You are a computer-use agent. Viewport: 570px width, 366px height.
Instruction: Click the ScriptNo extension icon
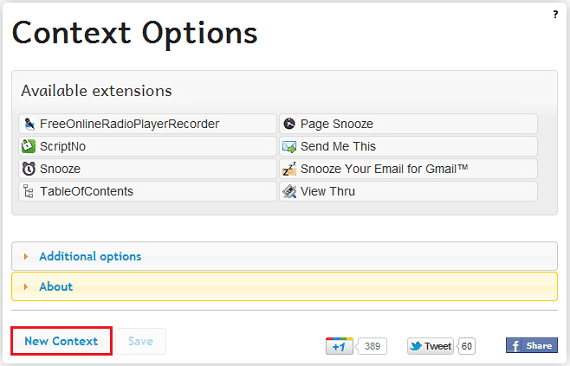pos(28,146)
